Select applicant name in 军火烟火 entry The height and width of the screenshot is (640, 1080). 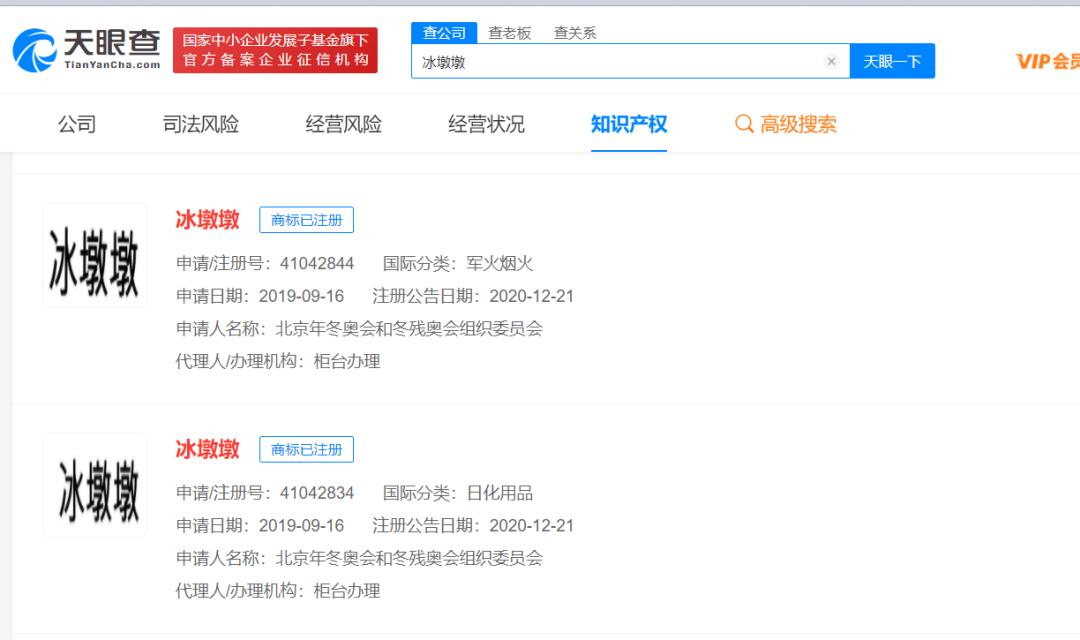coord(409,329)
